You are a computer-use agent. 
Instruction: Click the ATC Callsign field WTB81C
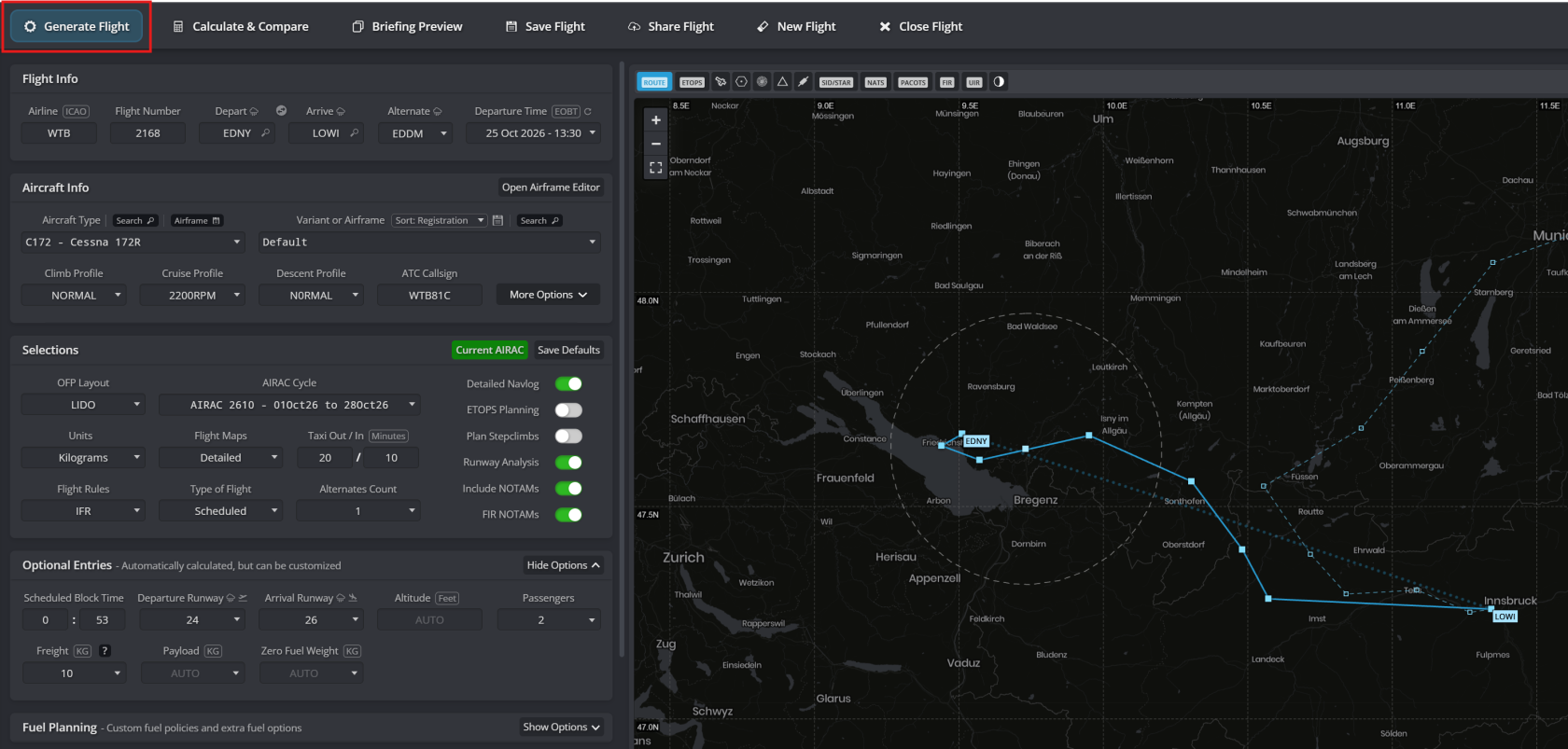click(429, 296)
